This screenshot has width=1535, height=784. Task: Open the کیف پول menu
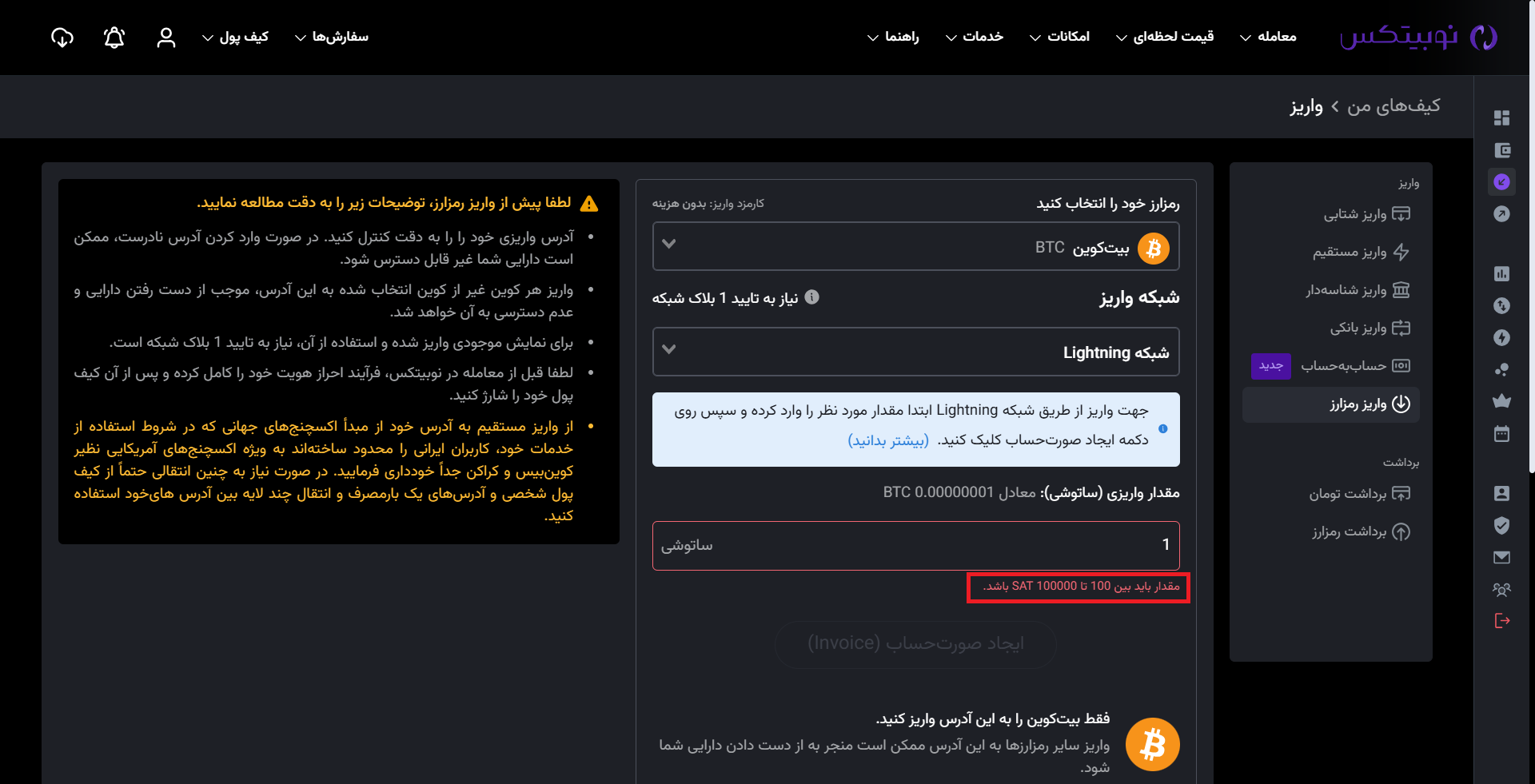(x=235, y=37)
